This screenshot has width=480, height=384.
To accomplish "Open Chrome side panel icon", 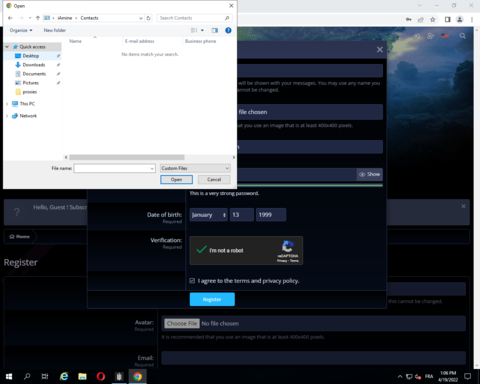I will click(x=448, y=20).
